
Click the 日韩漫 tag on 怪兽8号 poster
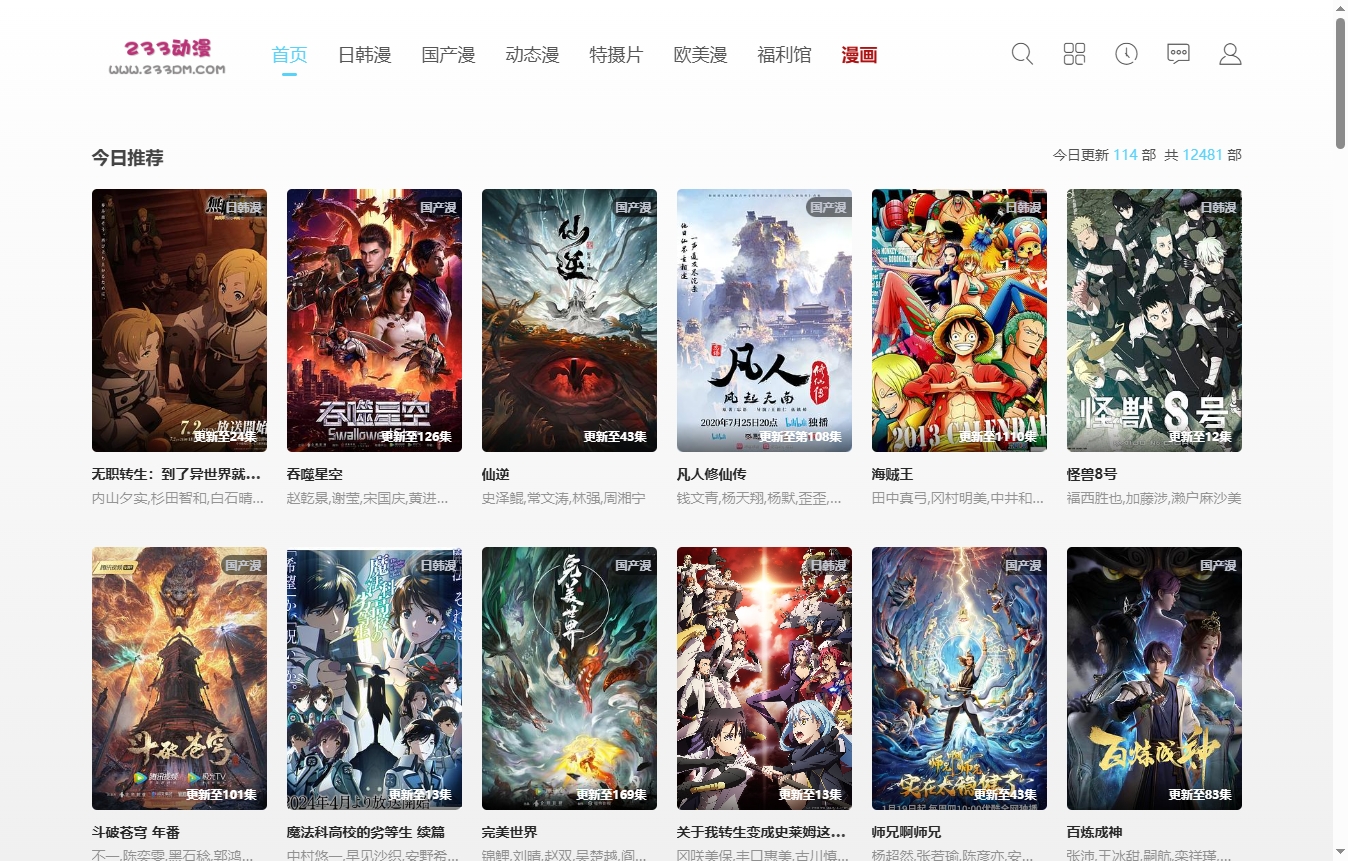1218,208
